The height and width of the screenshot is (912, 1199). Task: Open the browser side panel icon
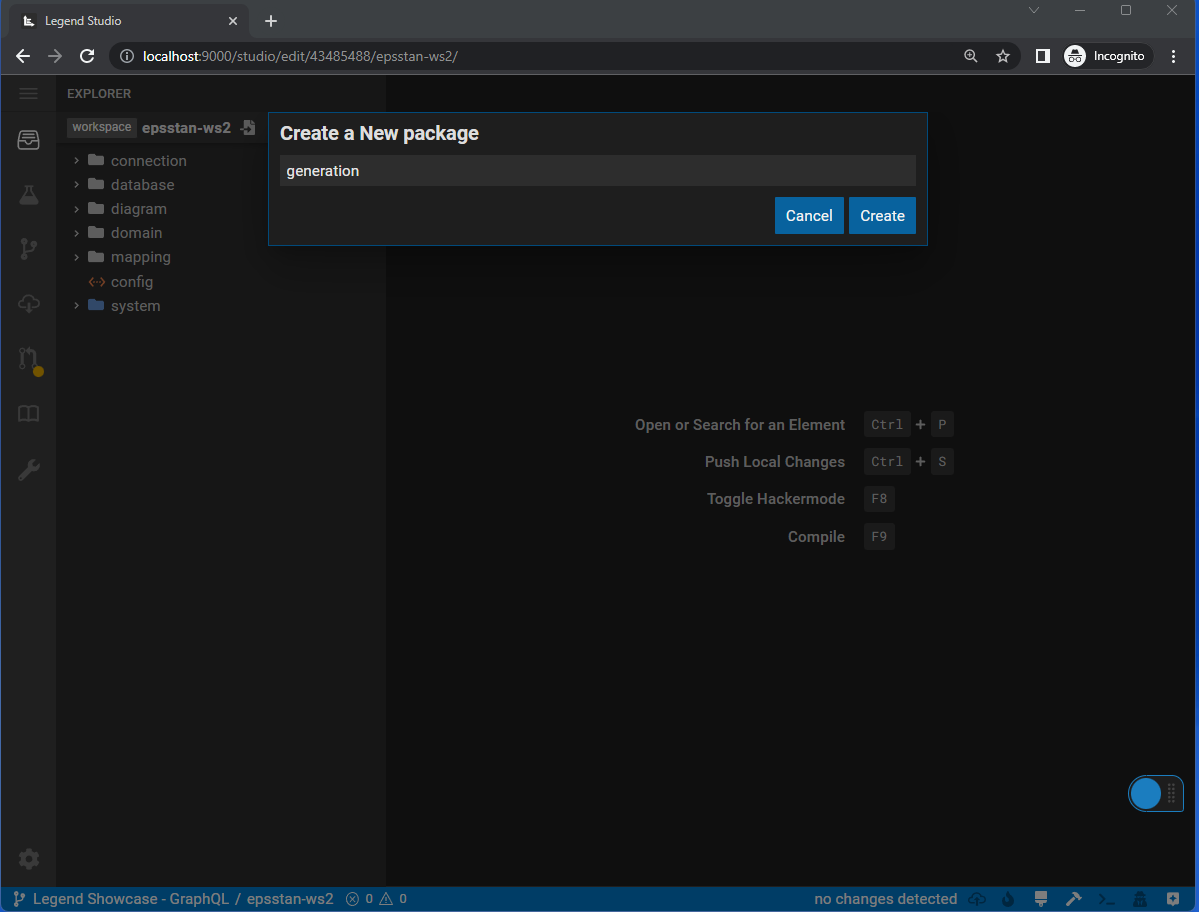click(1042, 56)
